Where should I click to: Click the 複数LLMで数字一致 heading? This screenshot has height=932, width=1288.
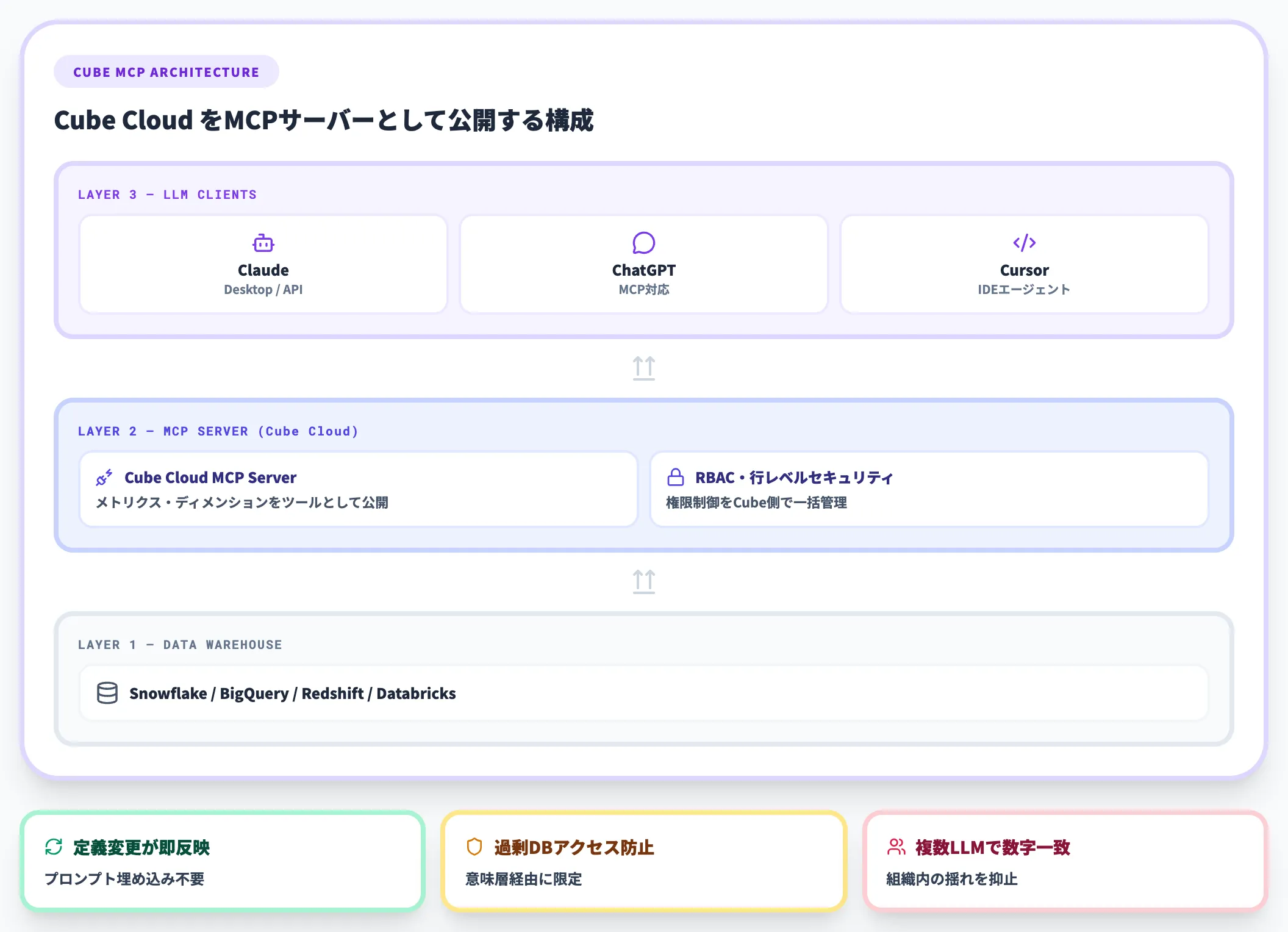pos(992,847)
